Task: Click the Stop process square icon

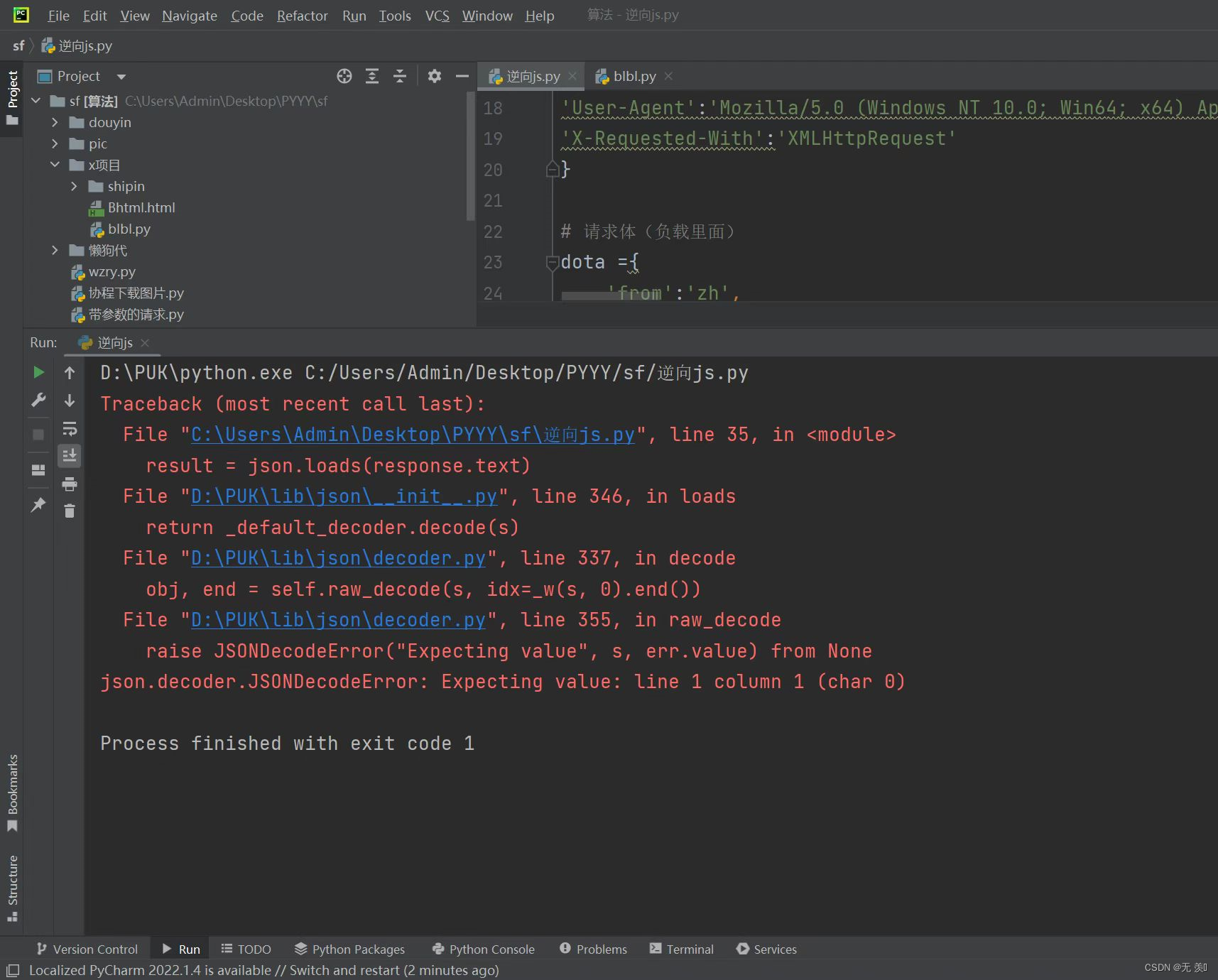Action: click(x=38, y=435)
